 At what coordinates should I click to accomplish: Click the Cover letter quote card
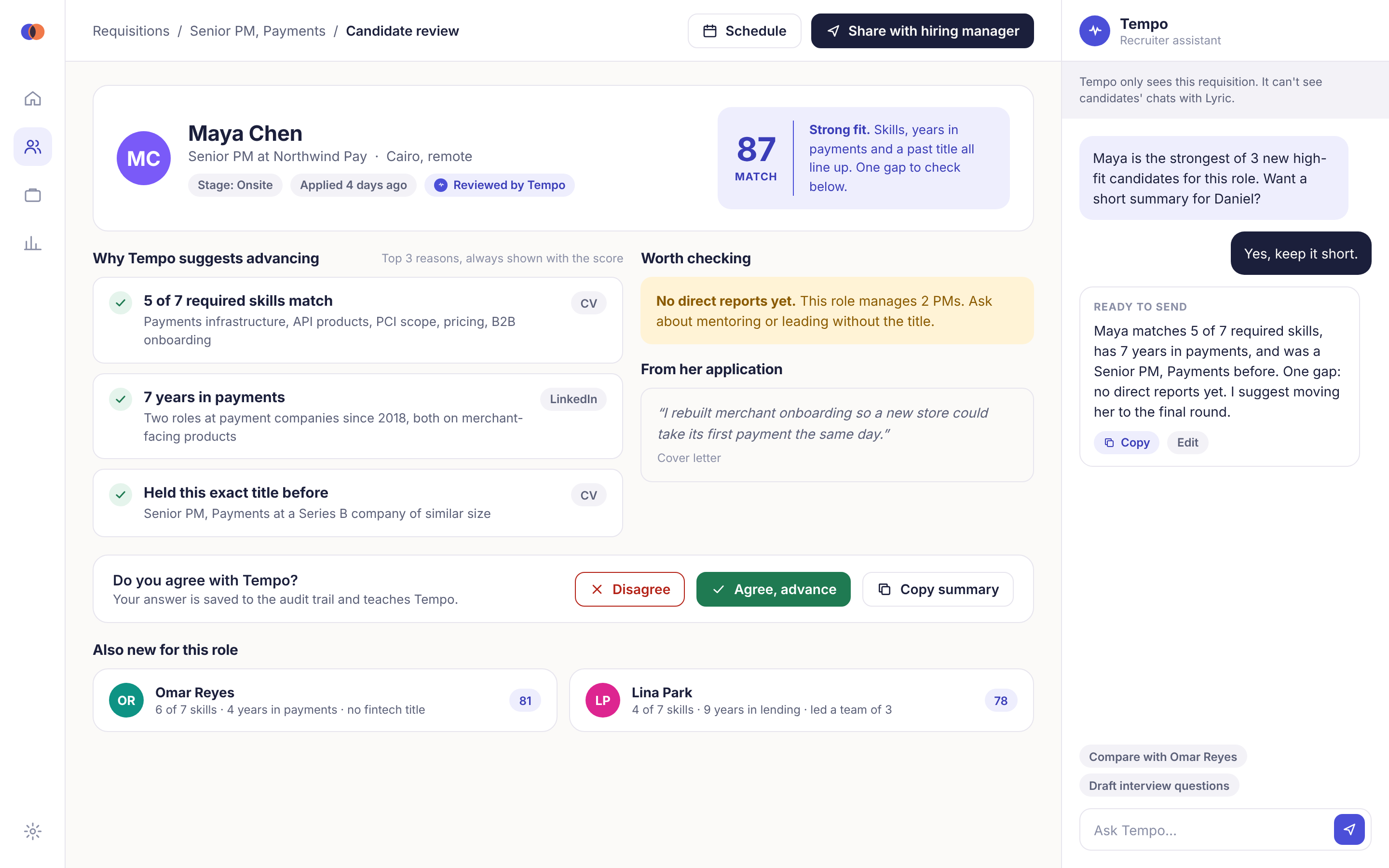[x=837, y=434]
